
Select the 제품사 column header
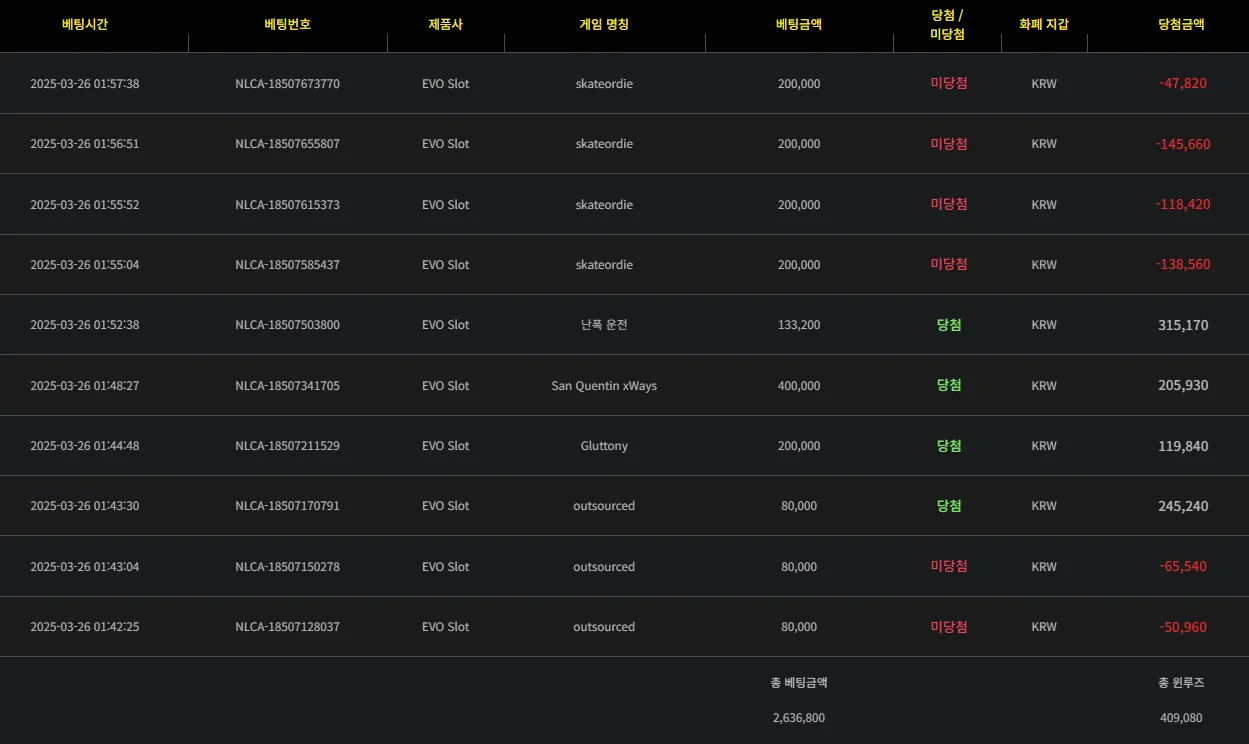pyautogui.click(x=445, y=24)
